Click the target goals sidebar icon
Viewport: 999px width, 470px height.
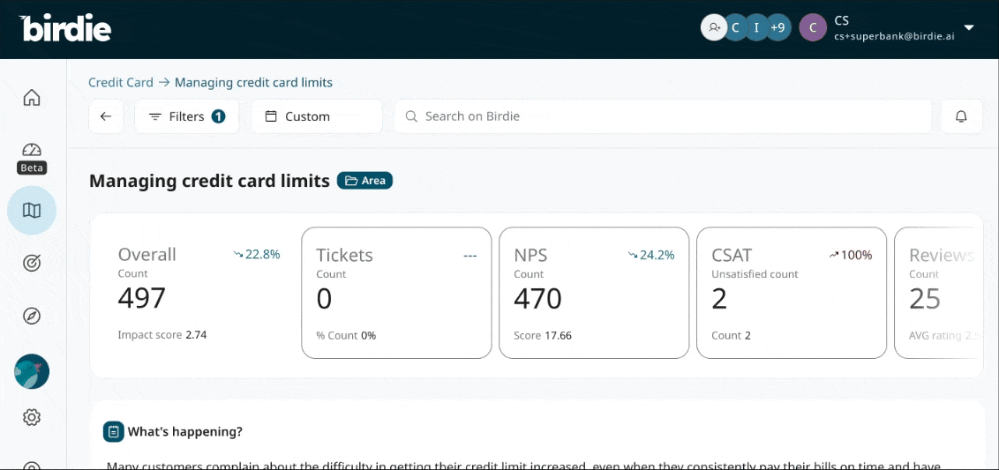click(32, 263)
